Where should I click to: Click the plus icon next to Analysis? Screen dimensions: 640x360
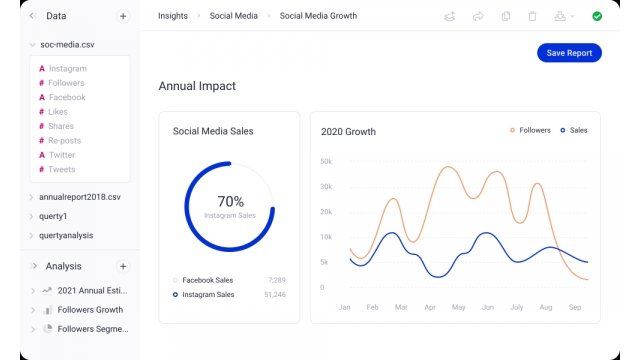(x=123, y=267)
